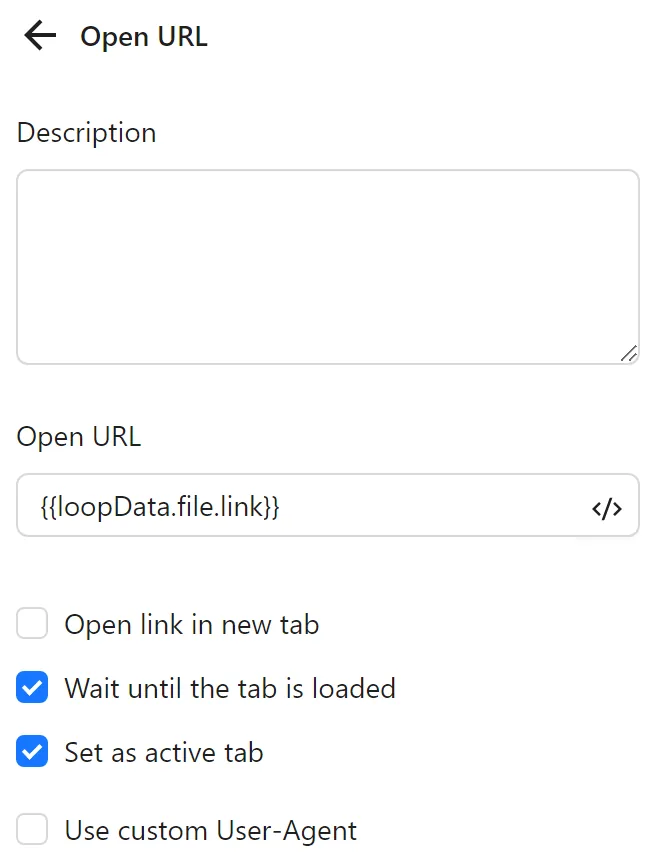Check the Use custom User-Agent box
This screenshot has height=864, width=646.
[32, 829]
